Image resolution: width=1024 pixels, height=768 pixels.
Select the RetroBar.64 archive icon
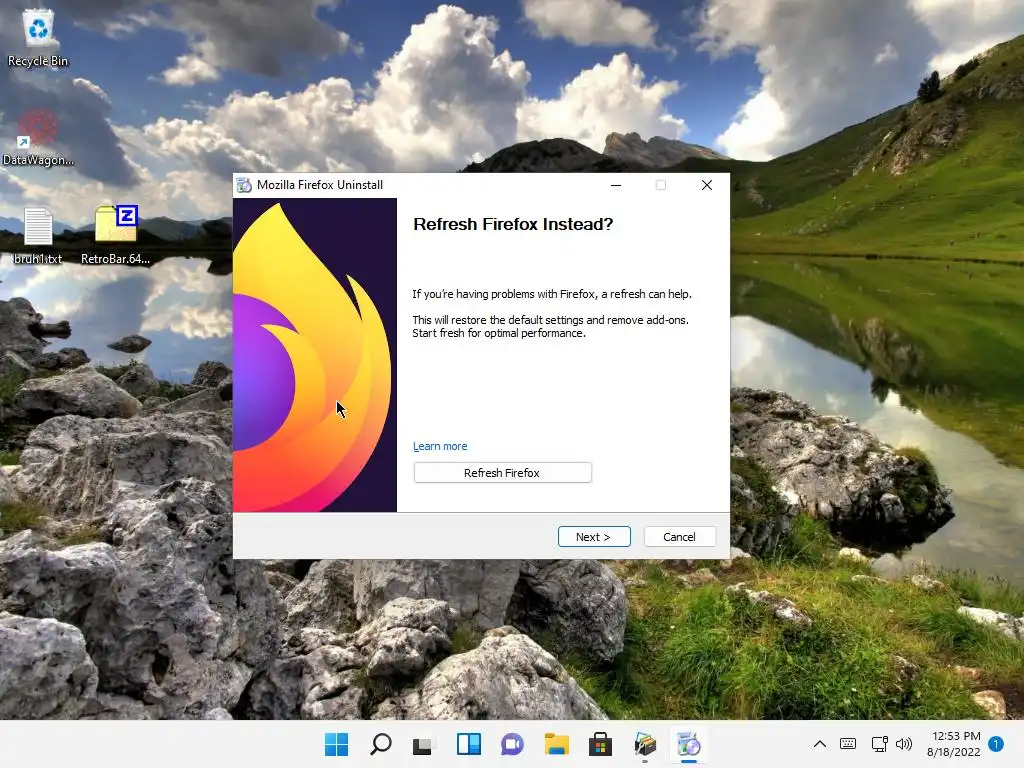tap(116, 235)
